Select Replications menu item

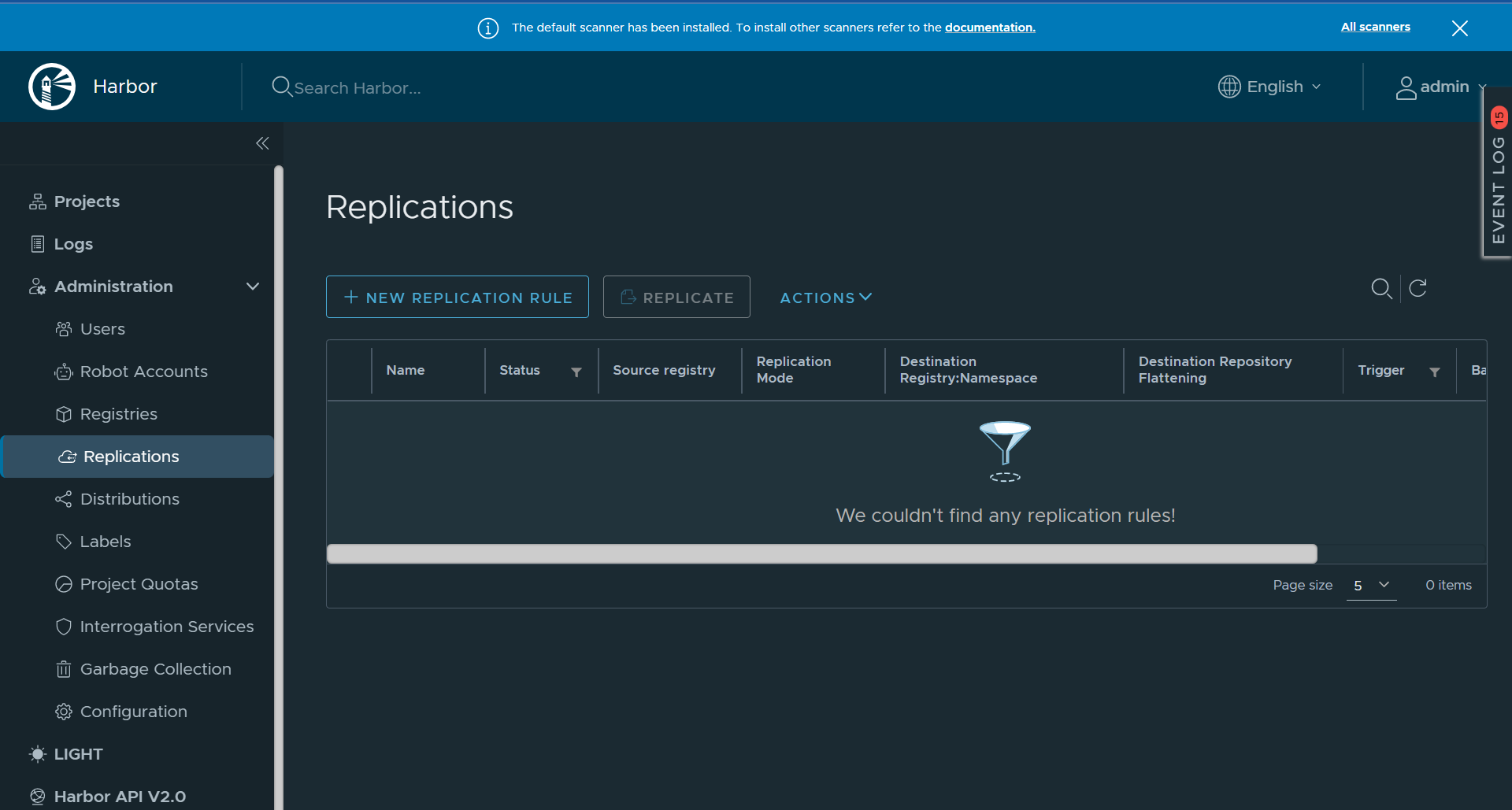tap(137, 457)
